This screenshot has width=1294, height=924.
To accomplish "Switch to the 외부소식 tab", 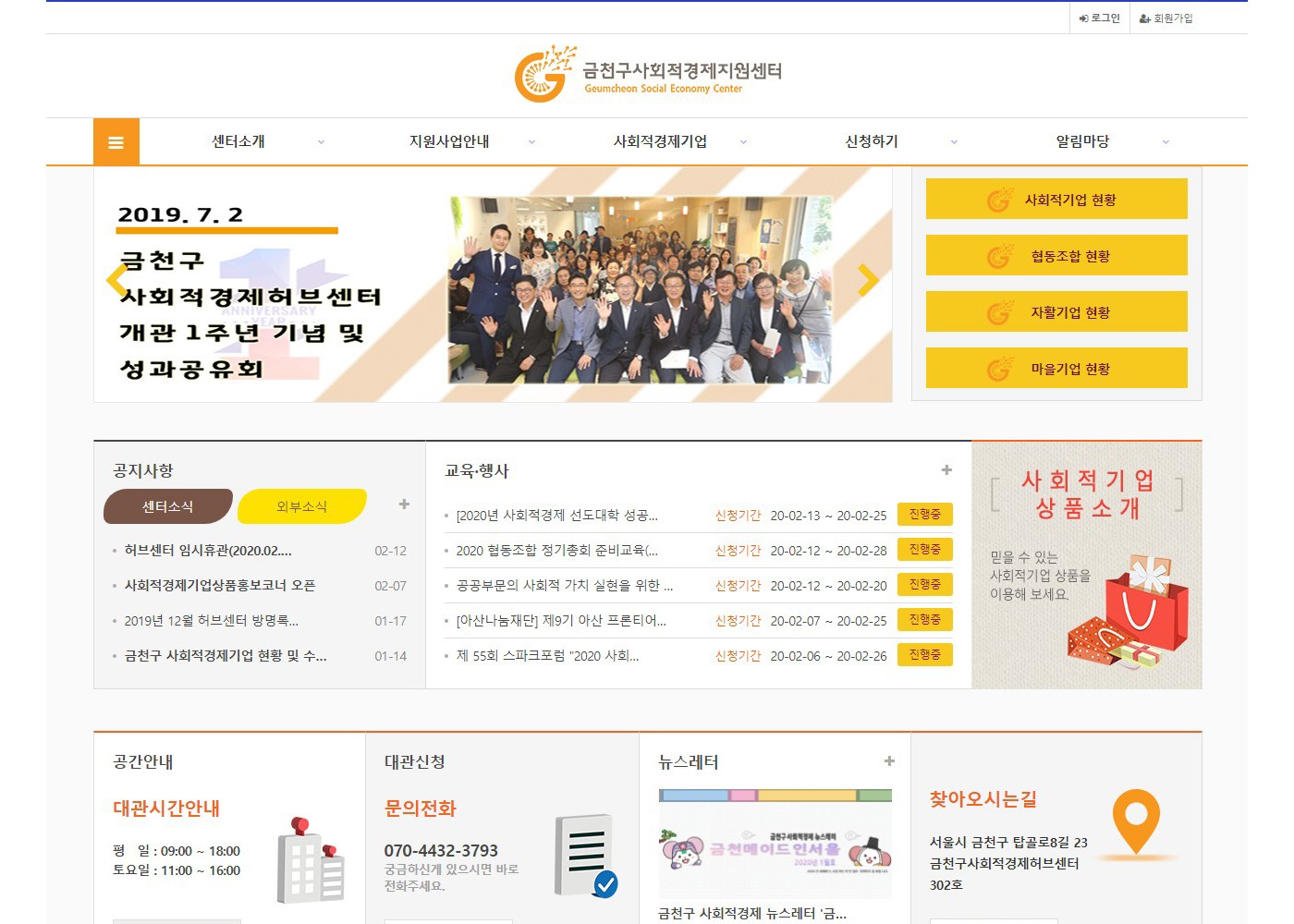I will tap(301, 506).
